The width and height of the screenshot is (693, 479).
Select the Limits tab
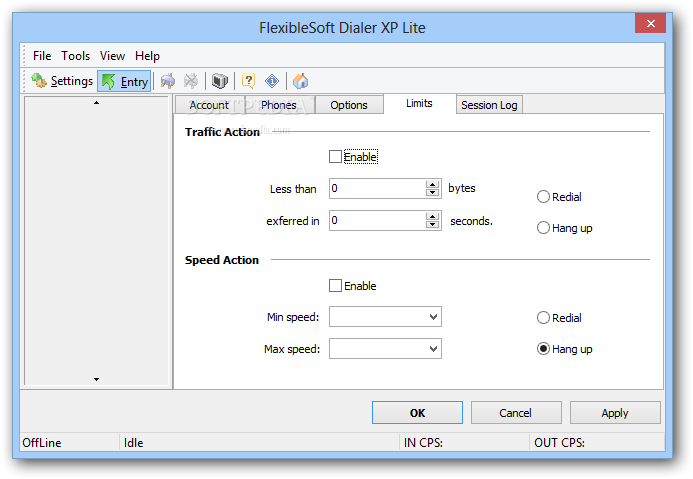(x=419, y=103)
